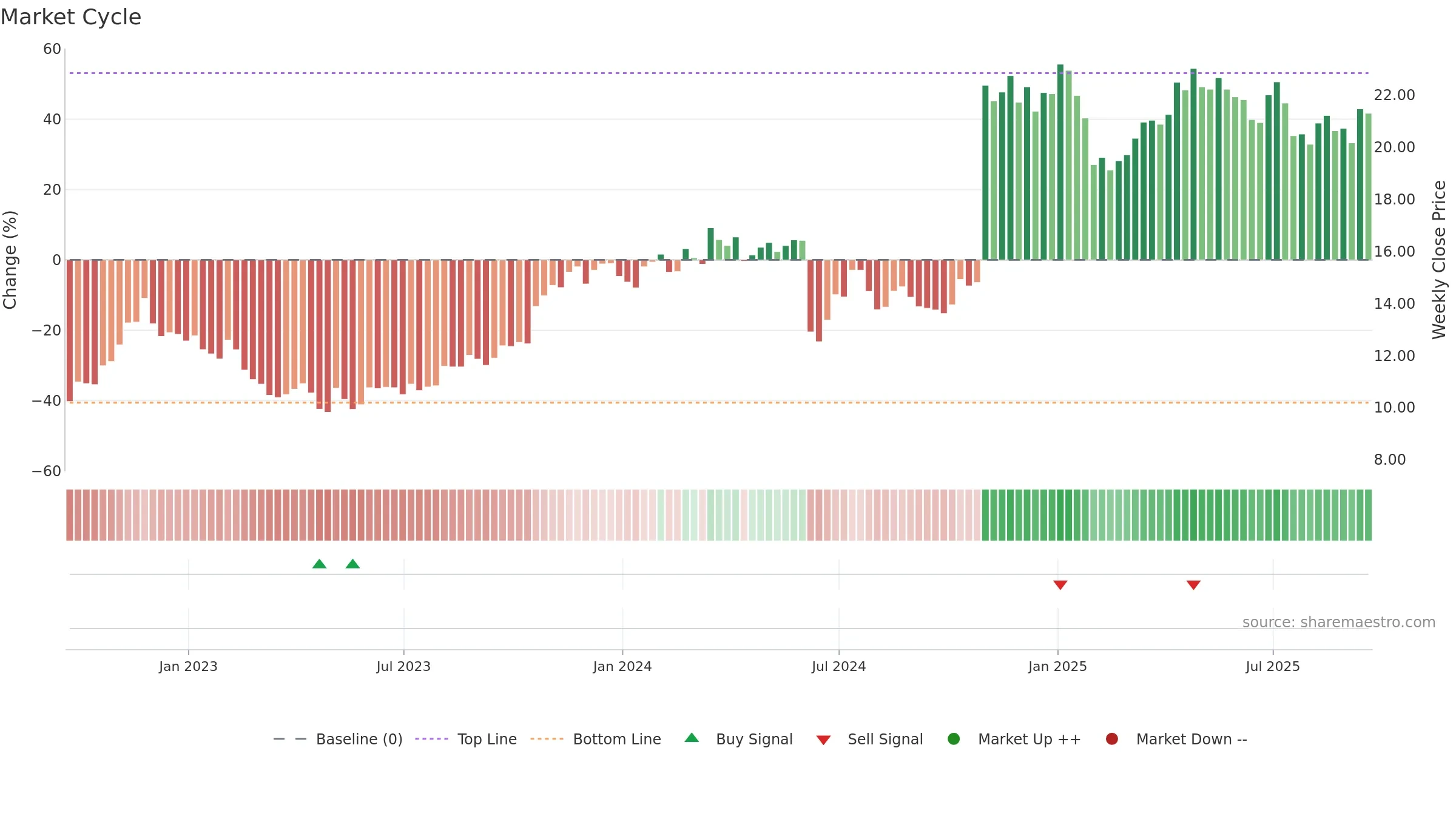This screenshot has height=819, width=1456.
Task: Click the red Market Down circle in the legend
Action: (x=1112, y=739)
